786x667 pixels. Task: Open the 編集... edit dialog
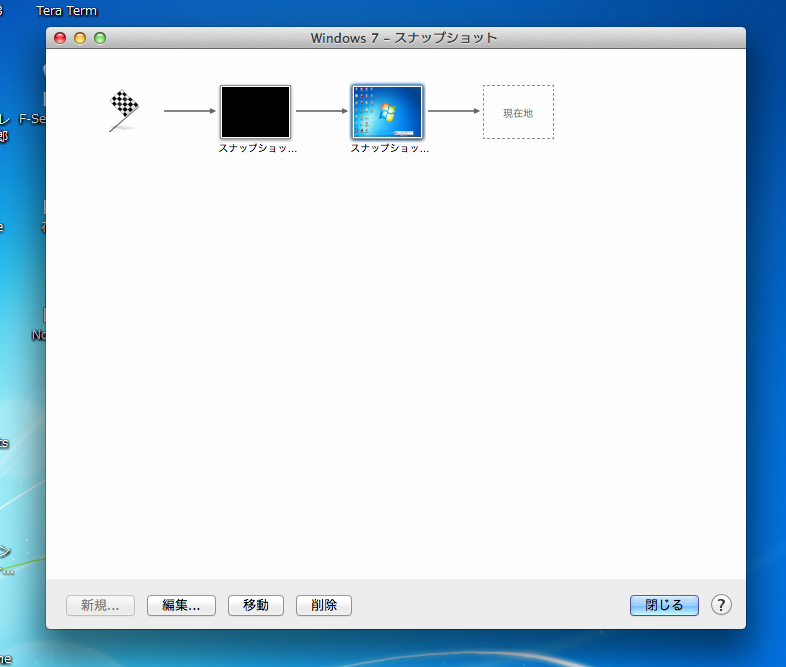click(x=181, y=605)
